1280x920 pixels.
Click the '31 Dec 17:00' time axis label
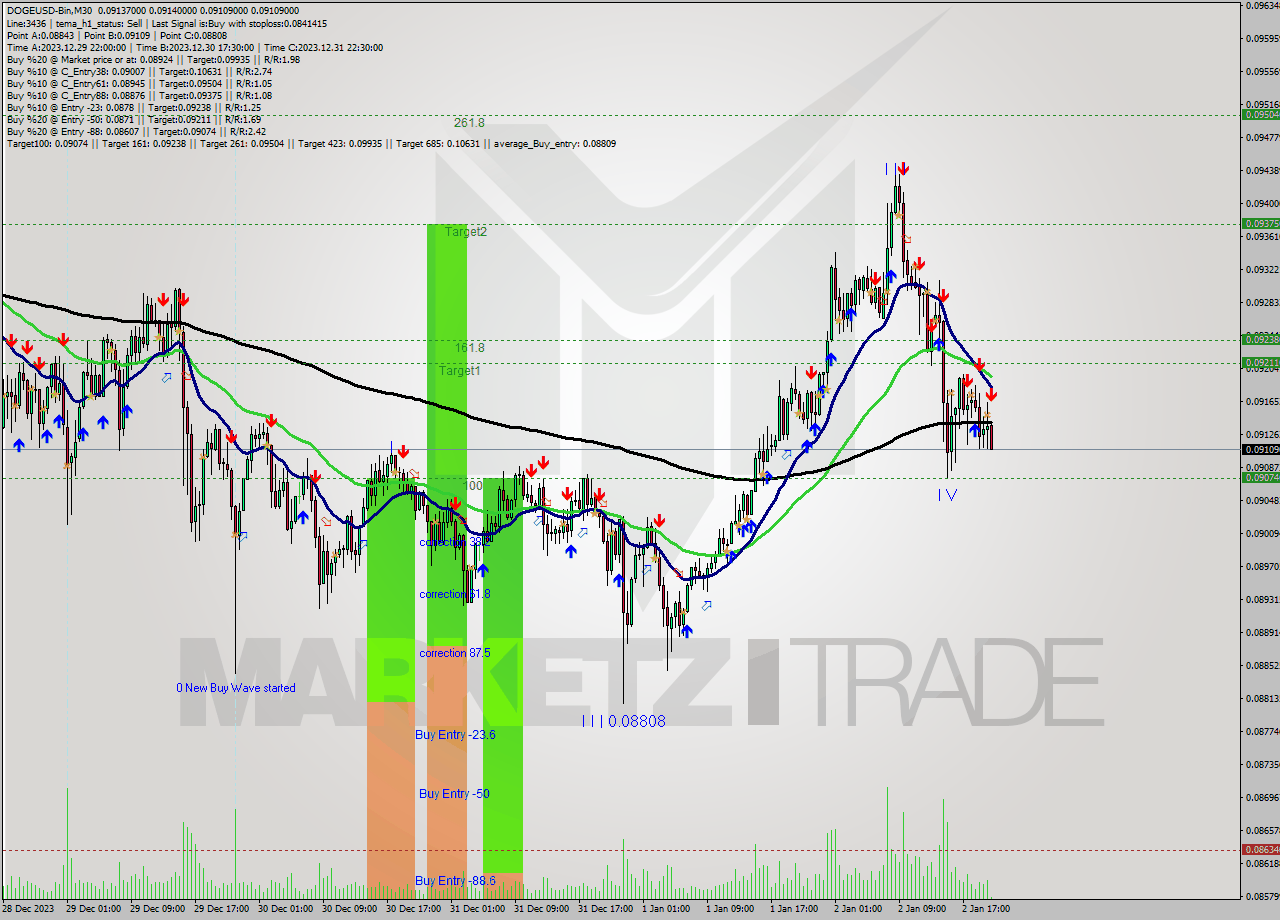[x=605, y=909]
